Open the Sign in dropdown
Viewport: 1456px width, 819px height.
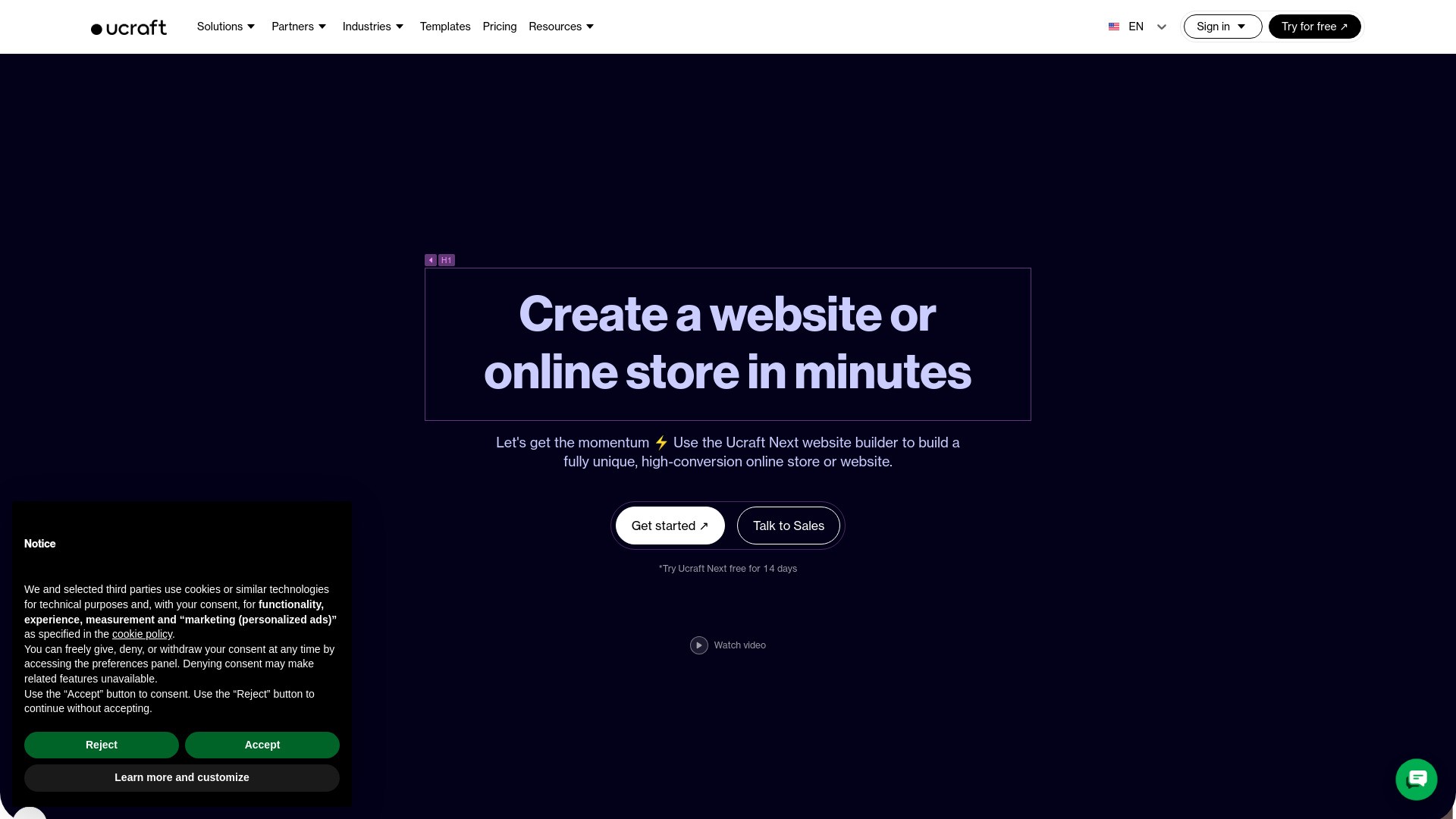pos(1222,27)
